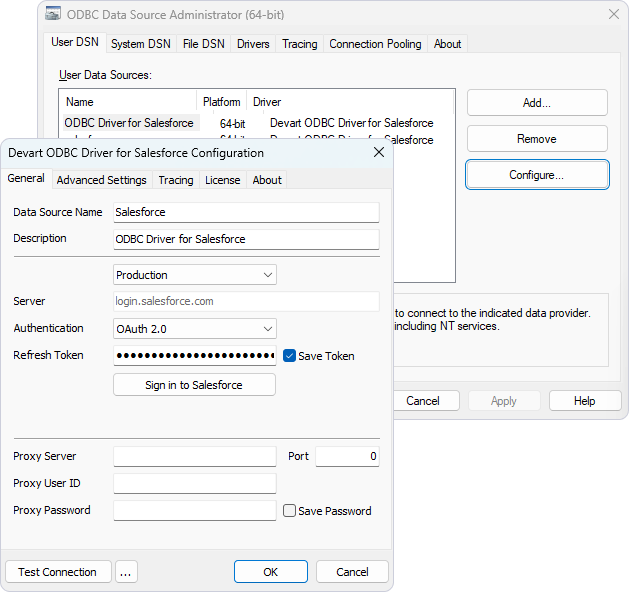Open About tab in ODBC Administrator
The image size is (629, 592).
coord(447,44)
